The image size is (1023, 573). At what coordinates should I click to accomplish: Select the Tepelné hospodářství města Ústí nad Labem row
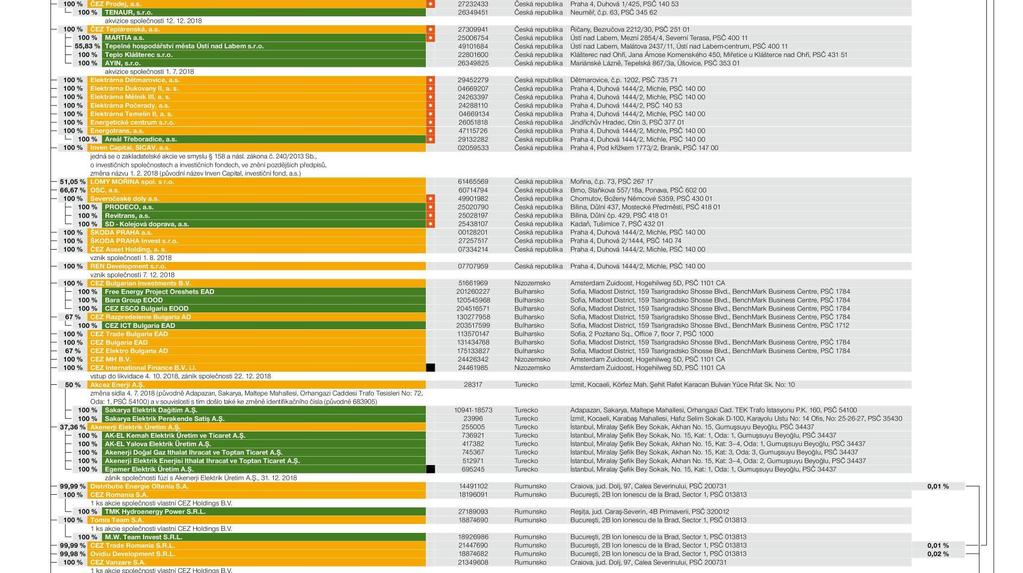[264, 46]
